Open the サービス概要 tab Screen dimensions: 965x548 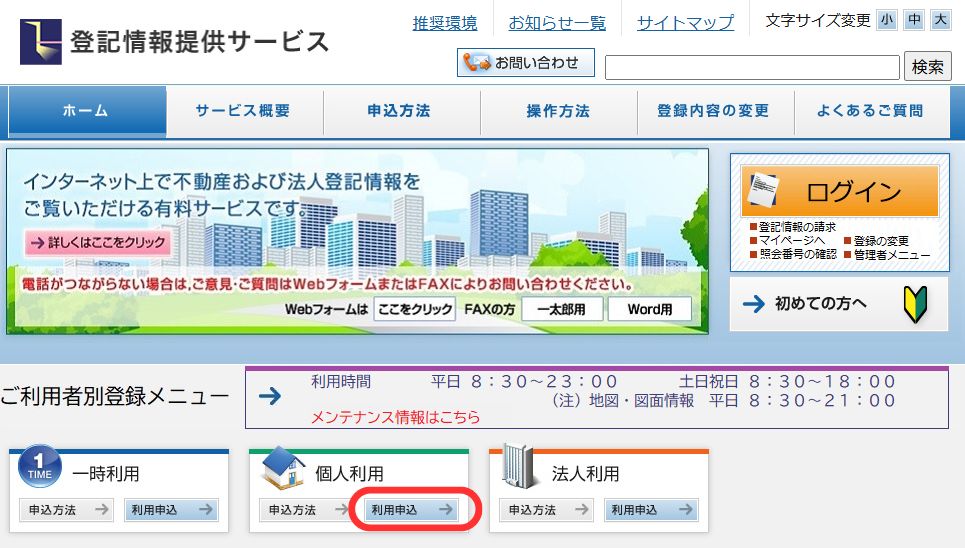243,111
